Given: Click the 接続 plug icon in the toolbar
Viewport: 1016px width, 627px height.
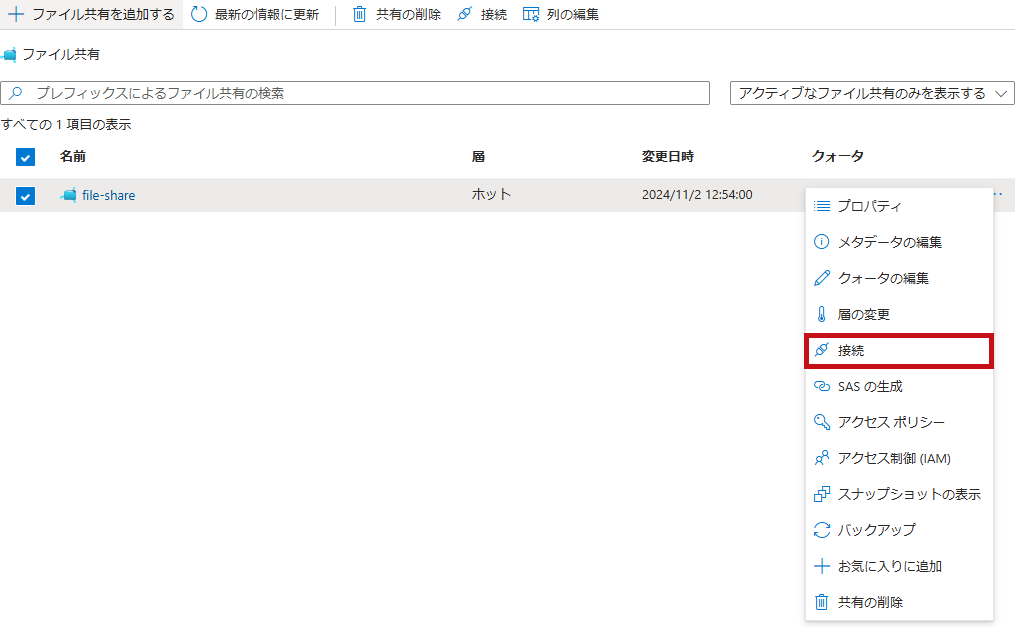Looking at the screenshot, I should tap(464, 15).
